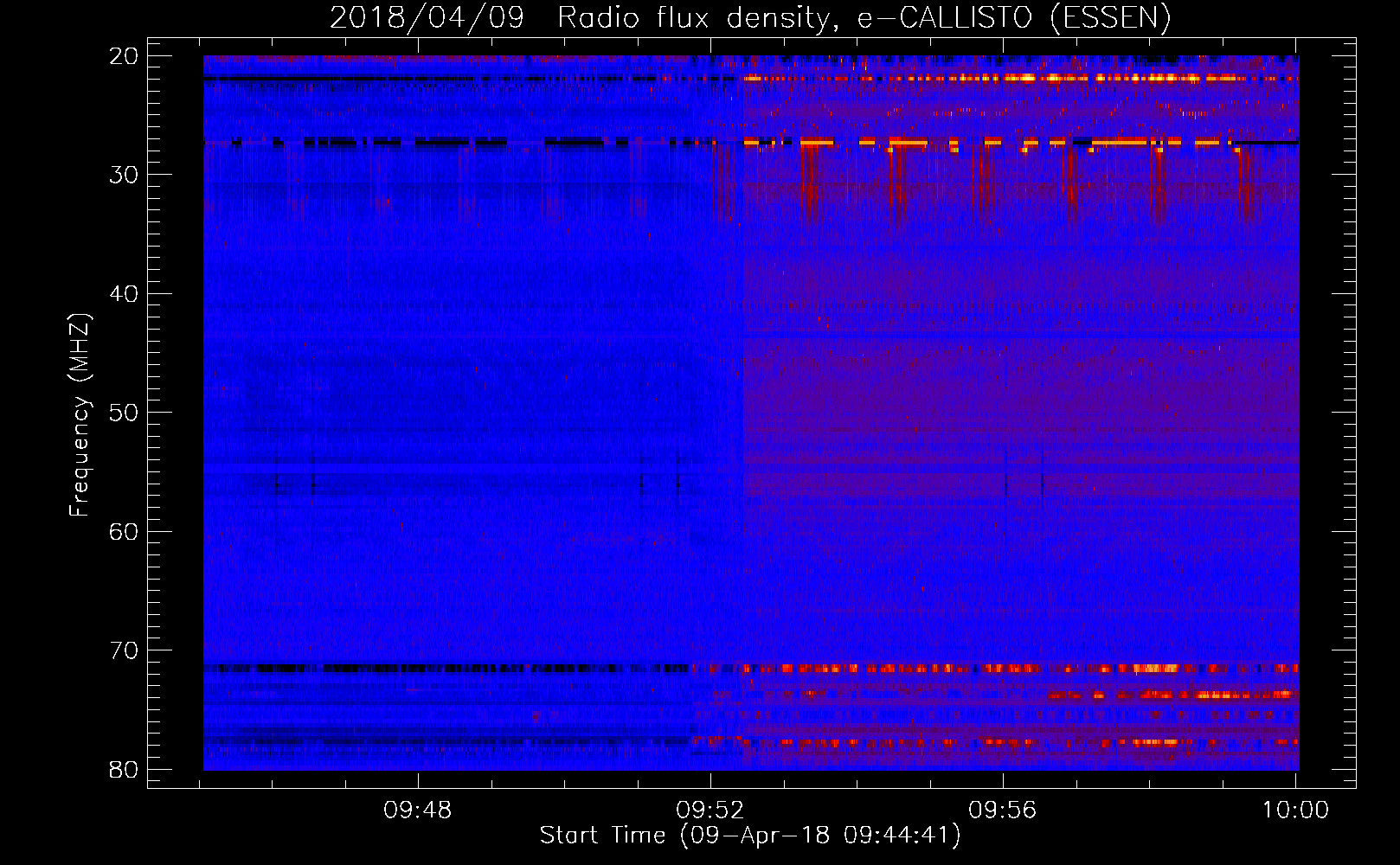Click the 10:00 time tick label

[x=1295, y=811]
